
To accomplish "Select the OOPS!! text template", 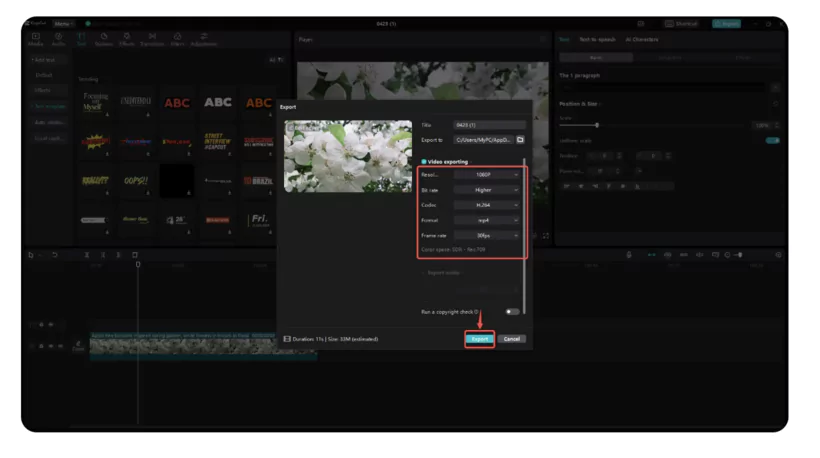I will coord(136,180).
